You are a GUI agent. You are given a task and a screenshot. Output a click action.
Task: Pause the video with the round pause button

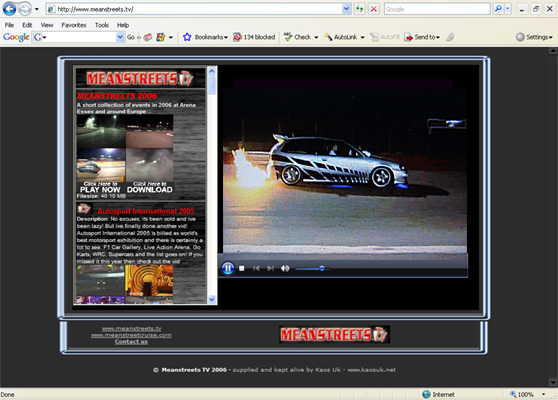coord(228,268)
